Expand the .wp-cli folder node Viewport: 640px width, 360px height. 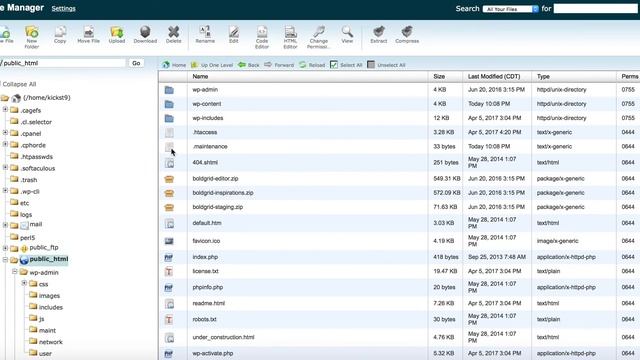point(5,191)
